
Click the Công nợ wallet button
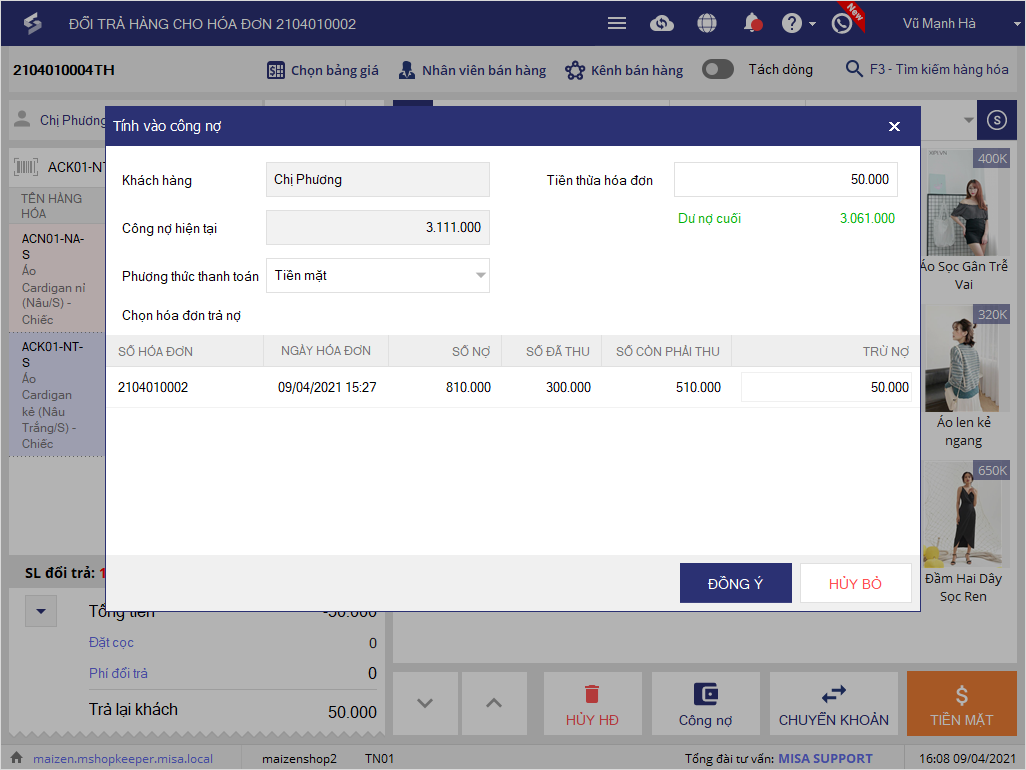[x=705, y=703]
